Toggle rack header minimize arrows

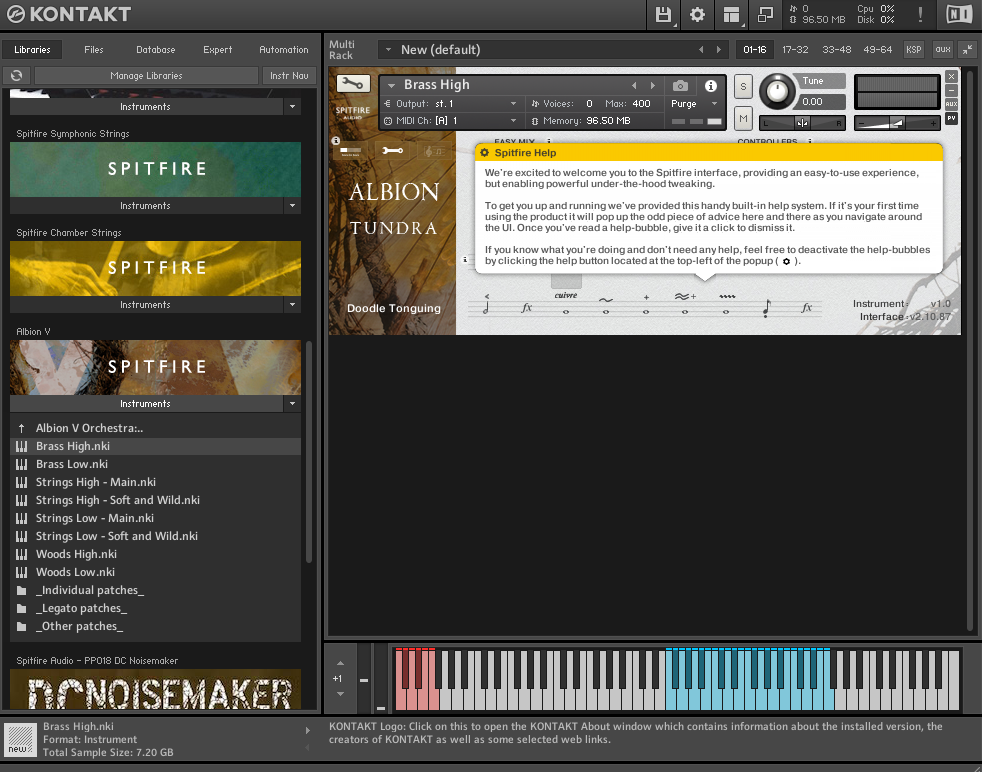point(968,49)
